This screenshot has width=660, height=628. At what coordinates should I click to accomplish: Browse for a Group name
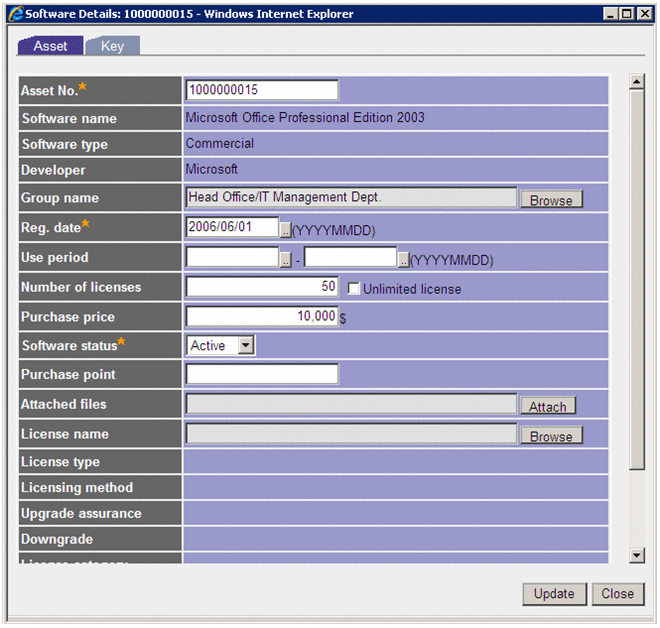(551, 200)
